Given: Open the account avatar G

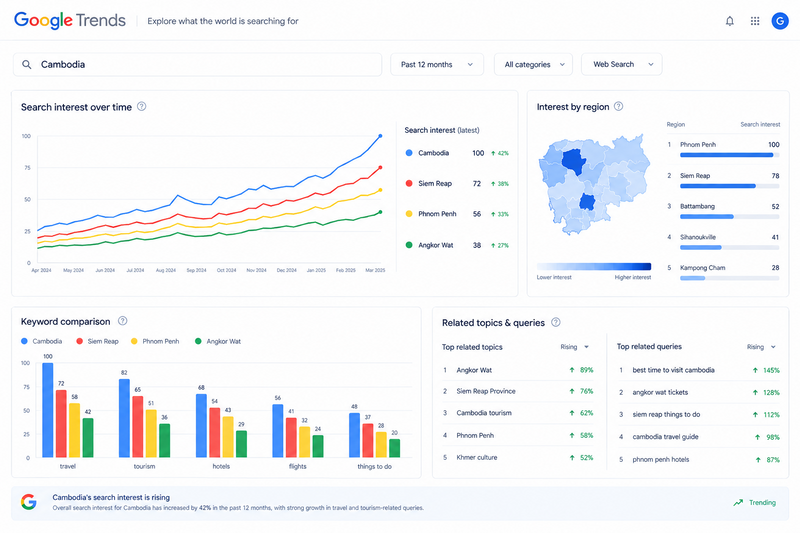Looking at the screenshot, I should coord(780,21).
